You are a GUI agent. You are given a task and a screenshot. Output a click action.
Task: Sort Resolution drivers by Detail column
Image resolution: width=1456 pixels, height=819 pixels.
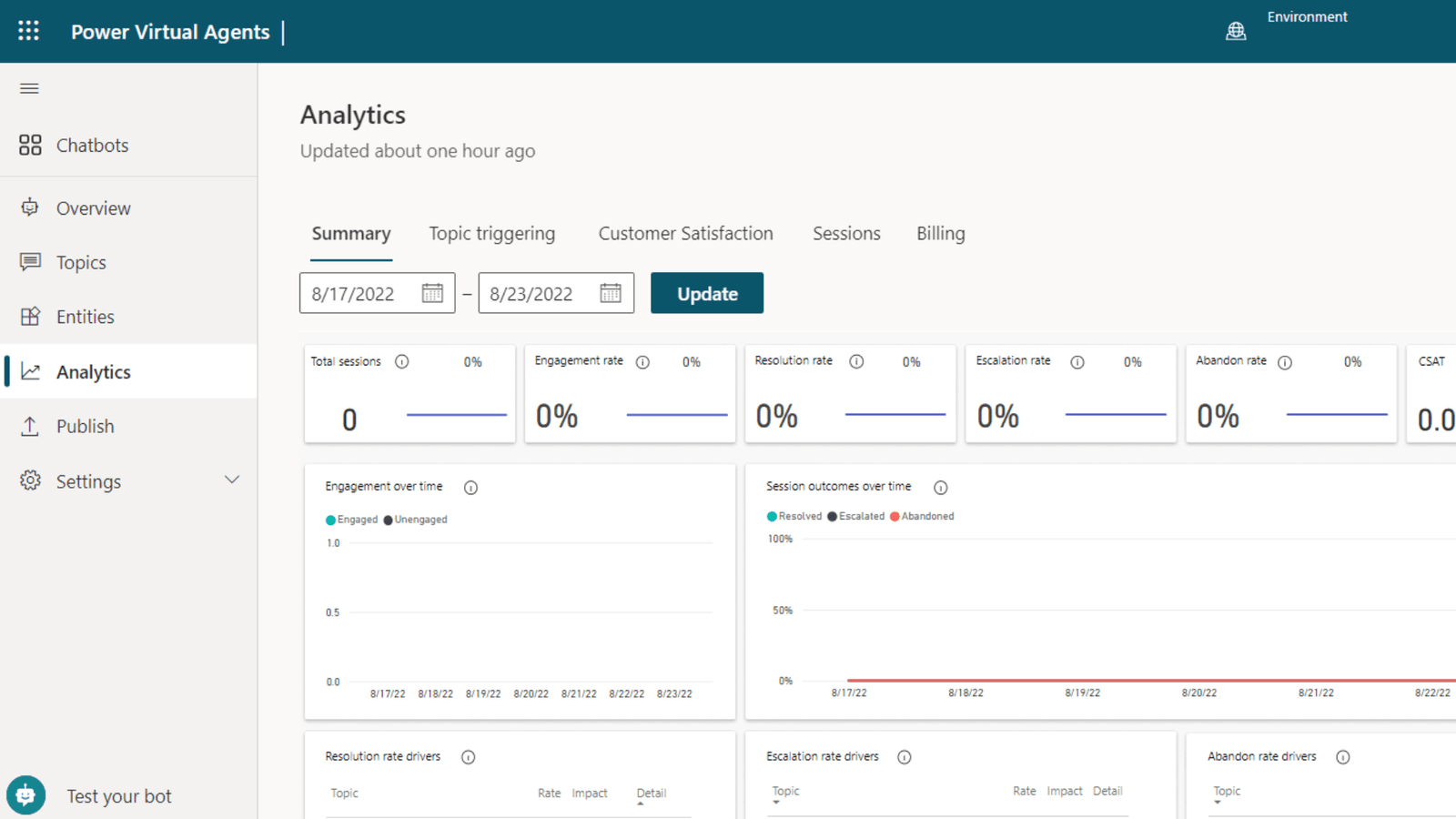[652, 794]
